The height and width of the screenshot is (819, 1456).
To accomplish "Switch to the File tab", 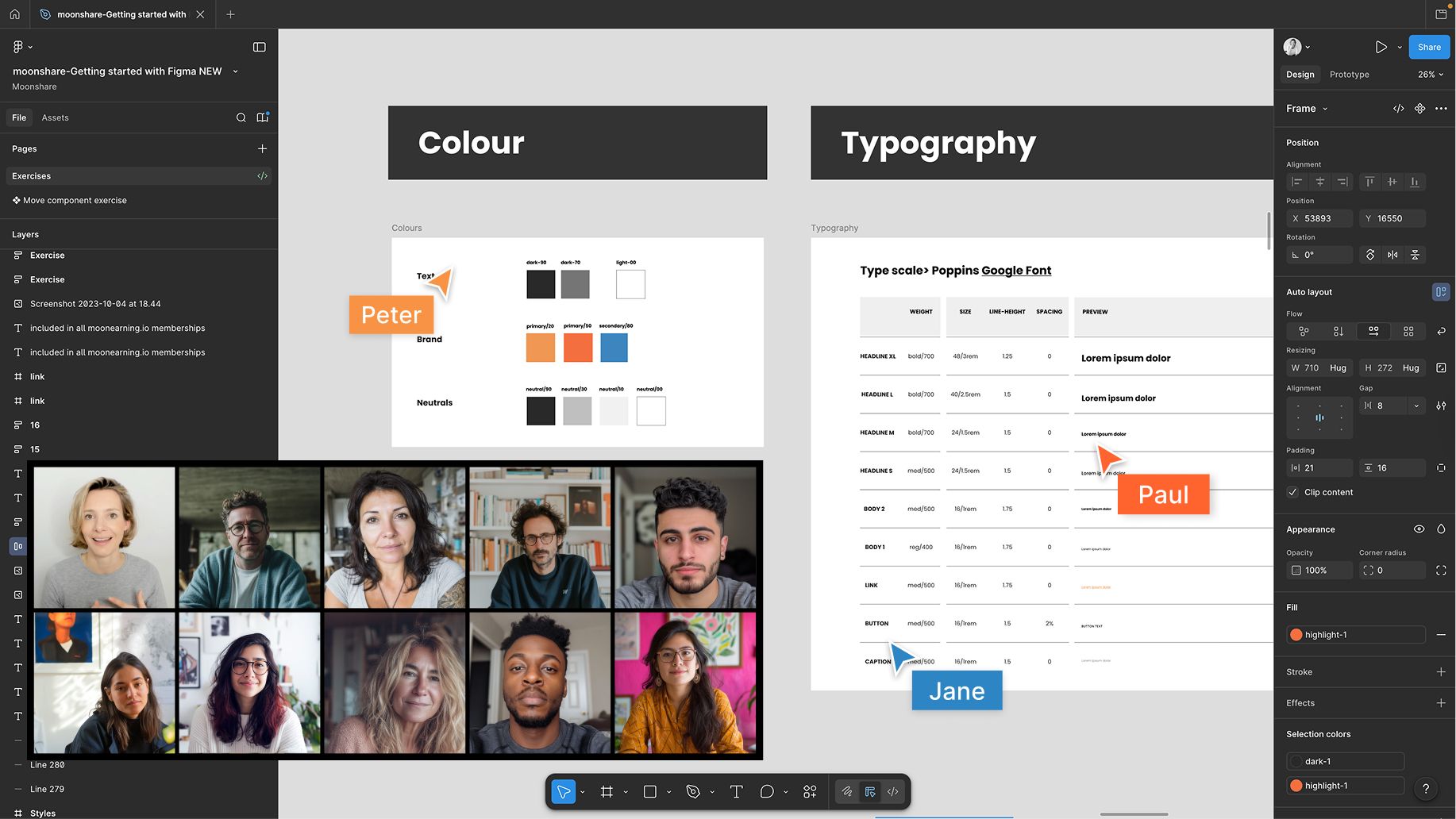I will (x=19, y=117).
